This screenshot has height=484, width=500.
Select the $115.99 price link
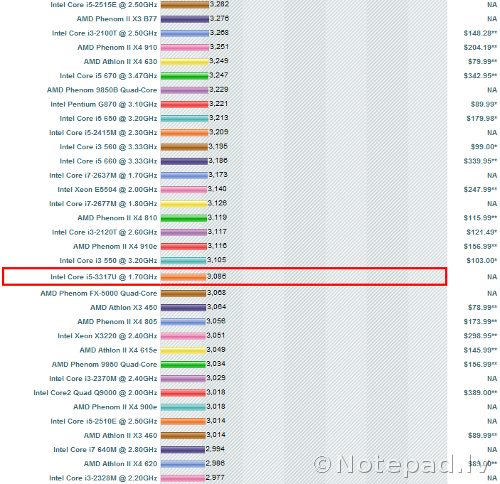(480, 218)
